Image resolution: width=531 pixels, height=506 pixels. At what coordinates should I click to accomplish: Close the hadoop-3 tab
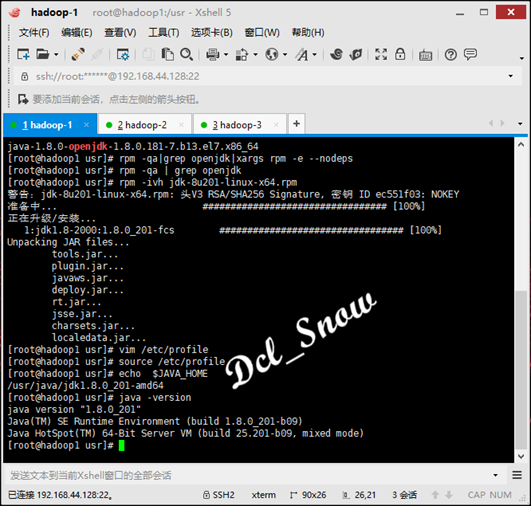click(x=276, y=125)
